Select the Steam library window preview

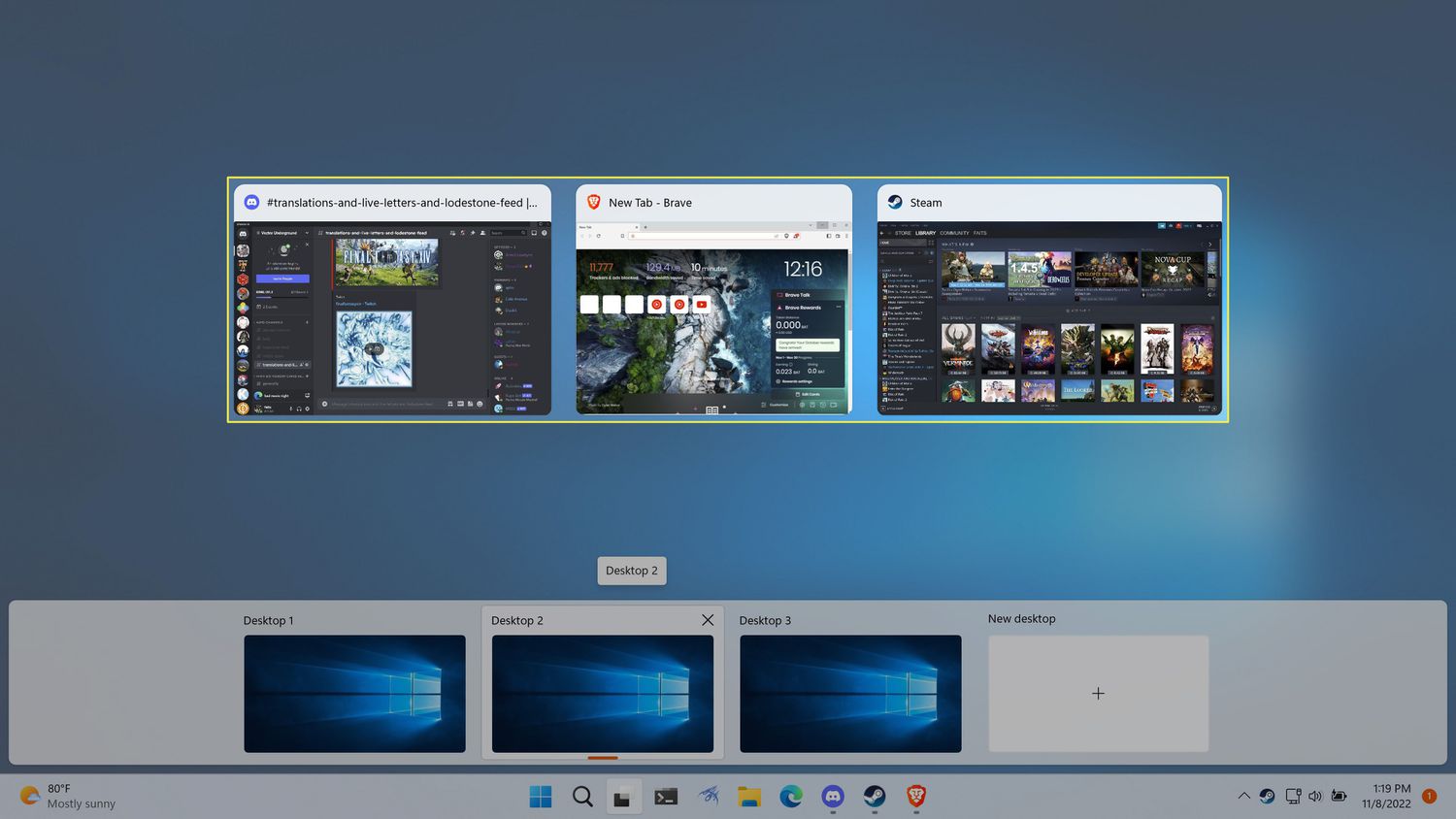(x=1049, y=317)
